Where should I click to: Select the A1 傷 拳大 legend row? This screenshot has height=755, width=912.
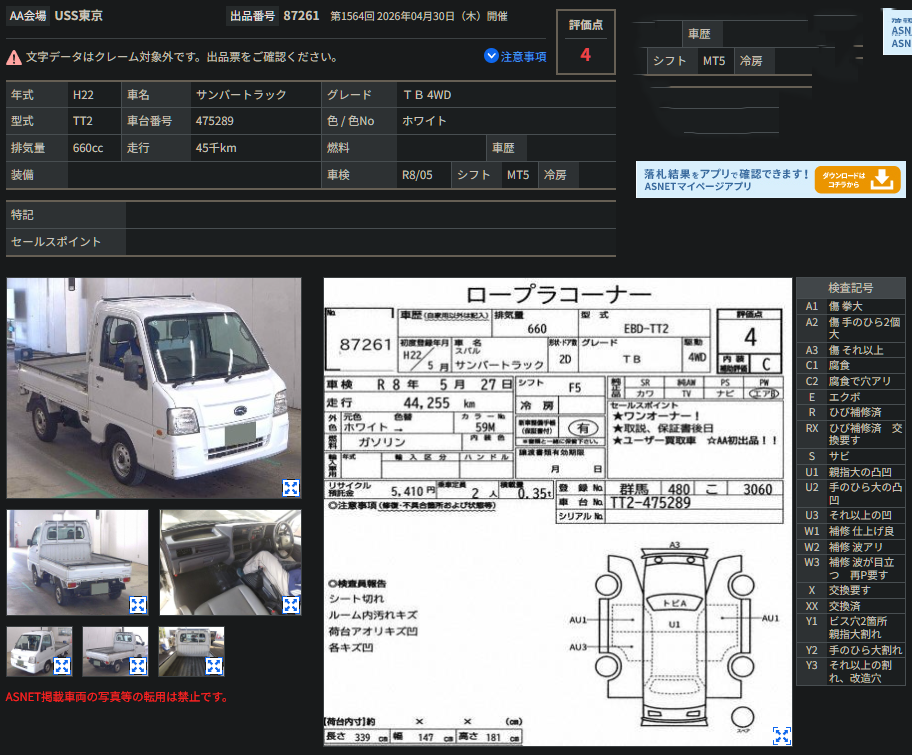point(850,306)
